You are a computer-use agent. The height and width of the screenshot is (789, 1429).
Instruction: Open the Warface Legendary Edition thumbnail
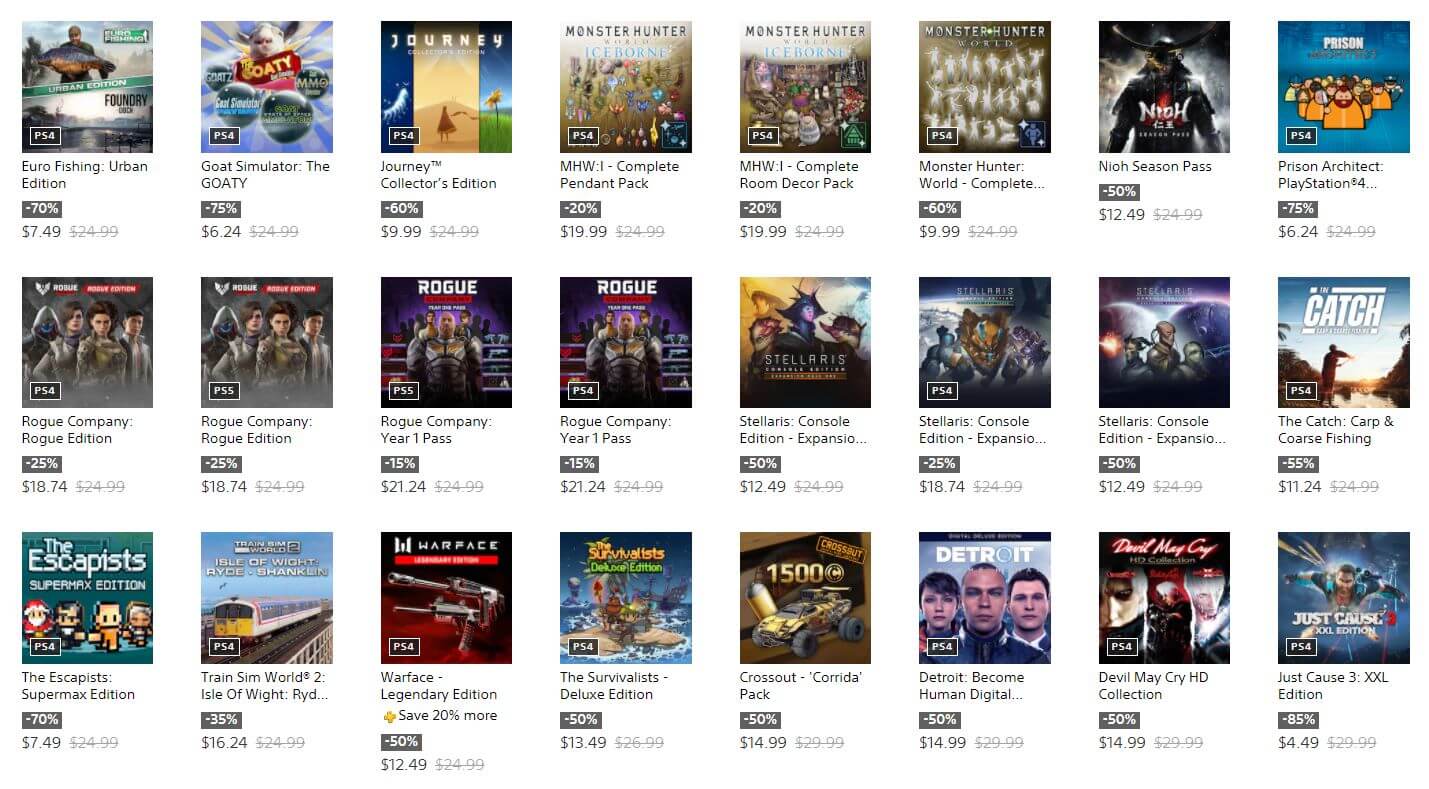click(x=446, y=598)
